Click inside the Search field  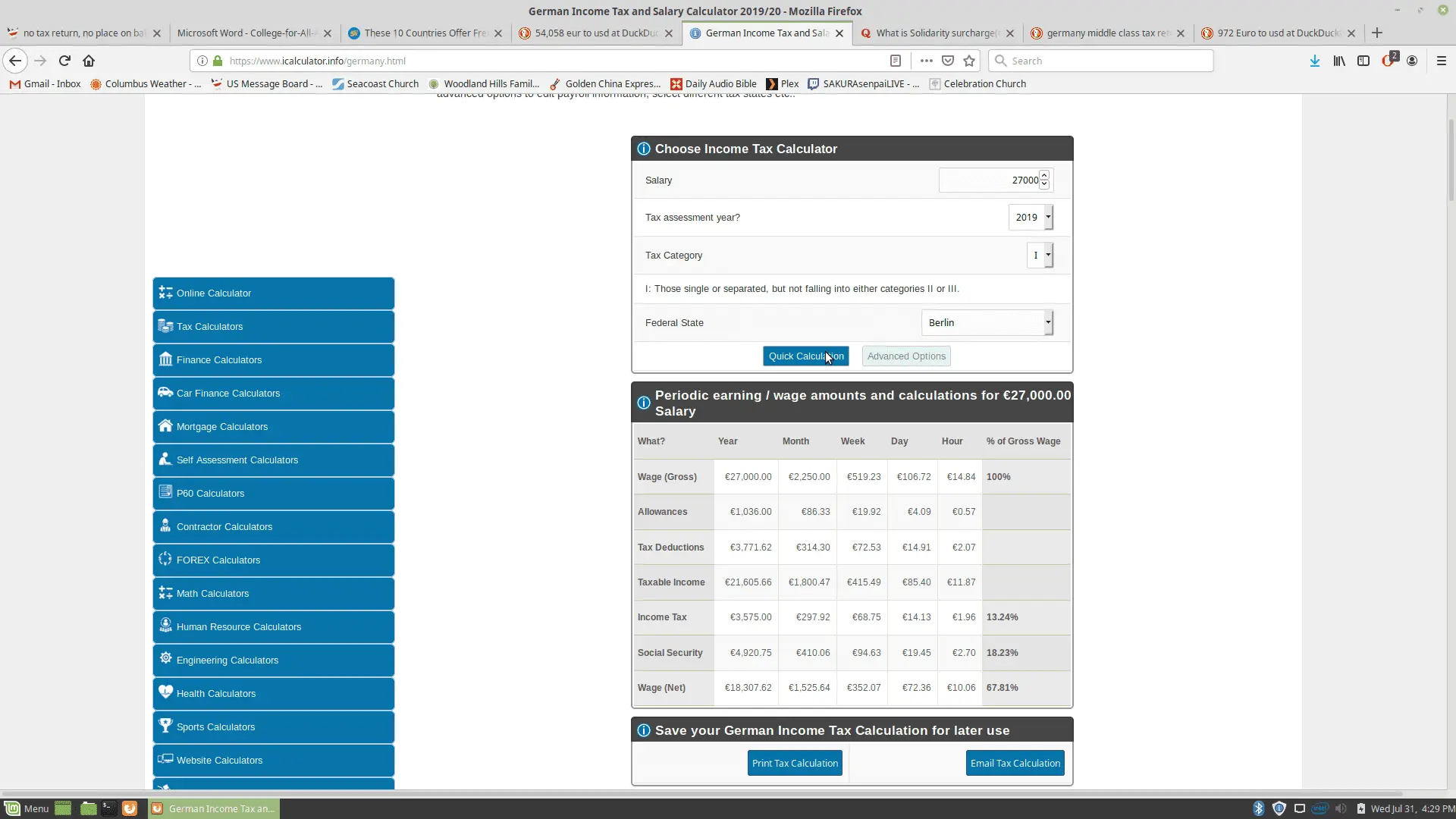tap(1100, 61)
